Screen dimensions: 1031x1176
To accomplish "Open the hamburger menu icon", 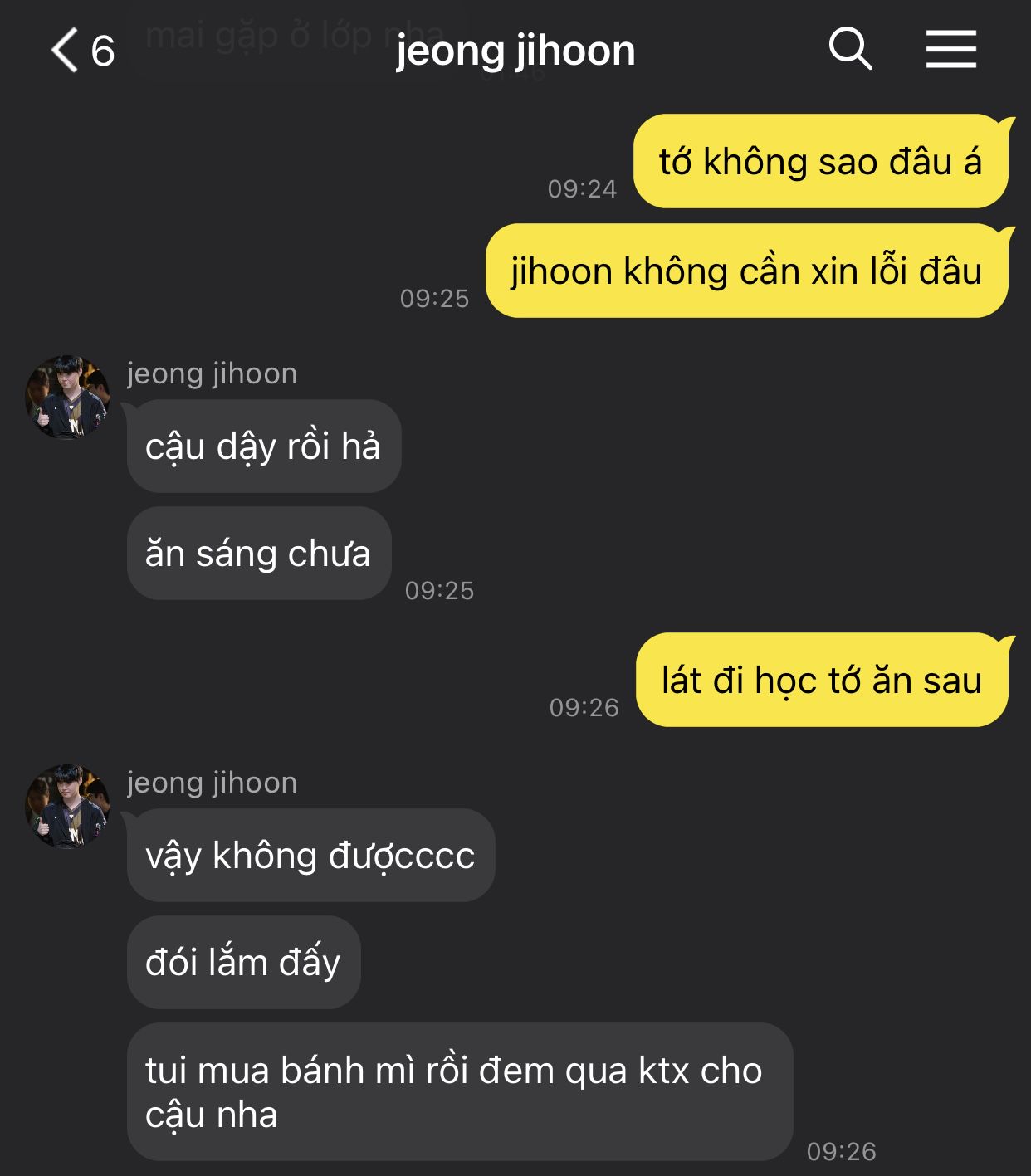I will (951, 49).
